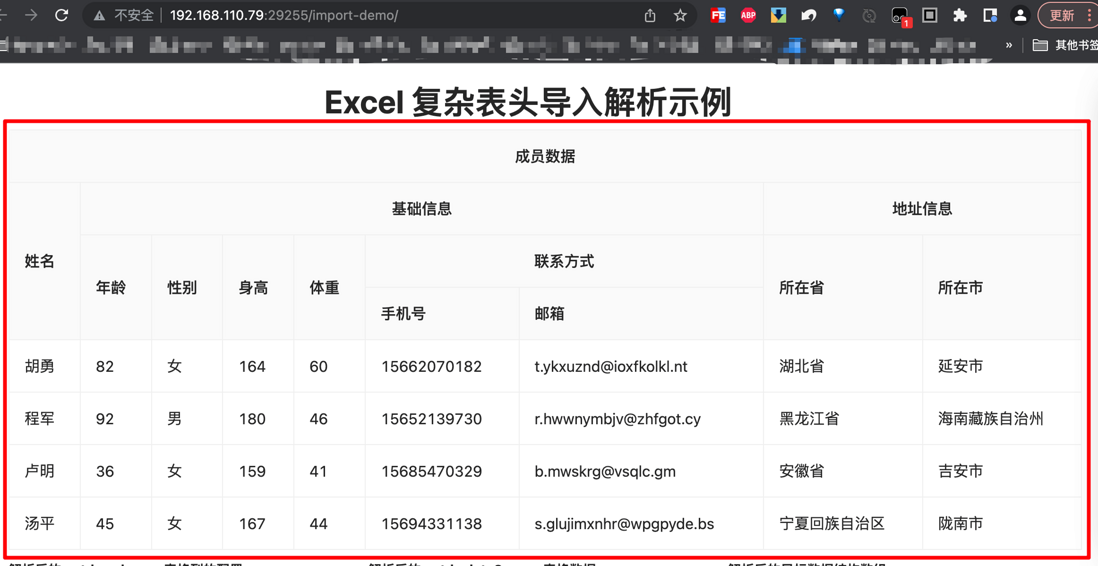Screen dimensions: 1098x566
Task: Toggle the side panel icon
Action: tap(990, 15)
